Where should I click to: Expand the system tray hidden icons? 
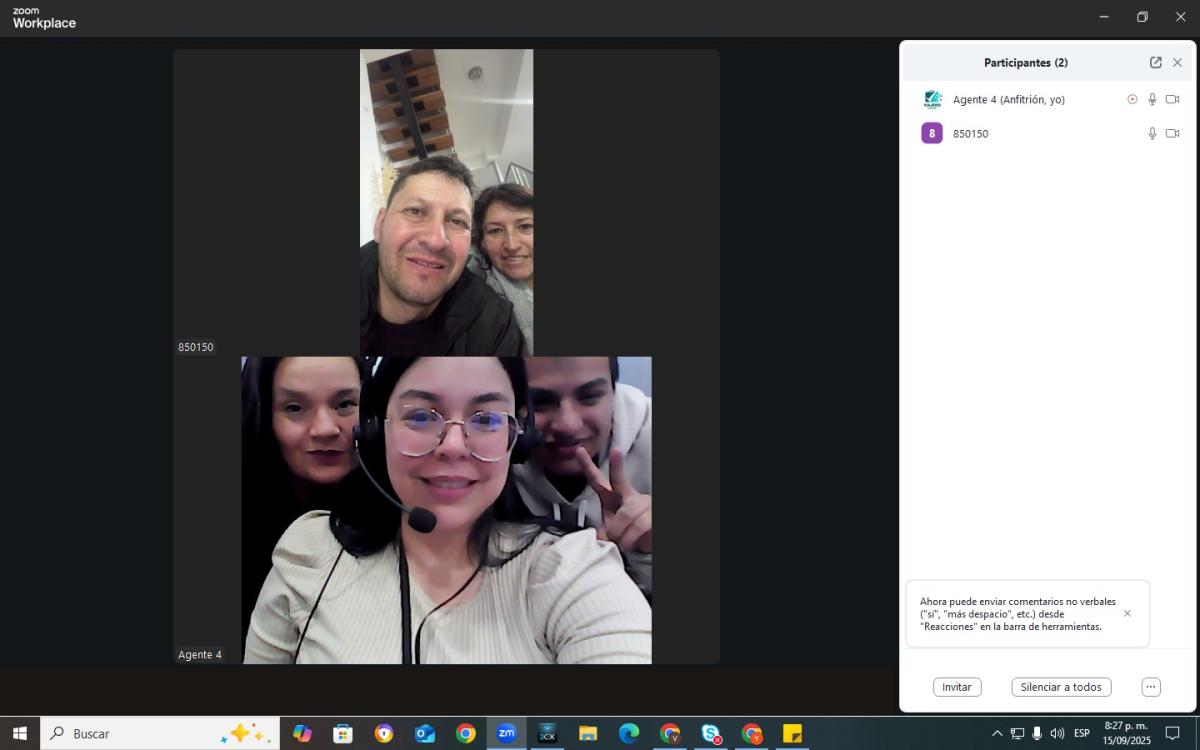coord(997,733)
